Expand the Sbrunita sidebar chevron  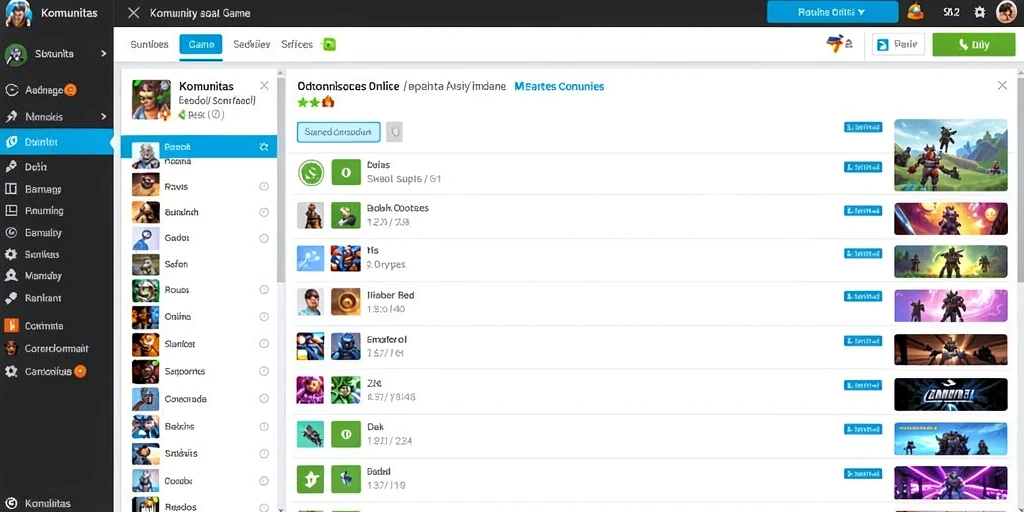103,54
